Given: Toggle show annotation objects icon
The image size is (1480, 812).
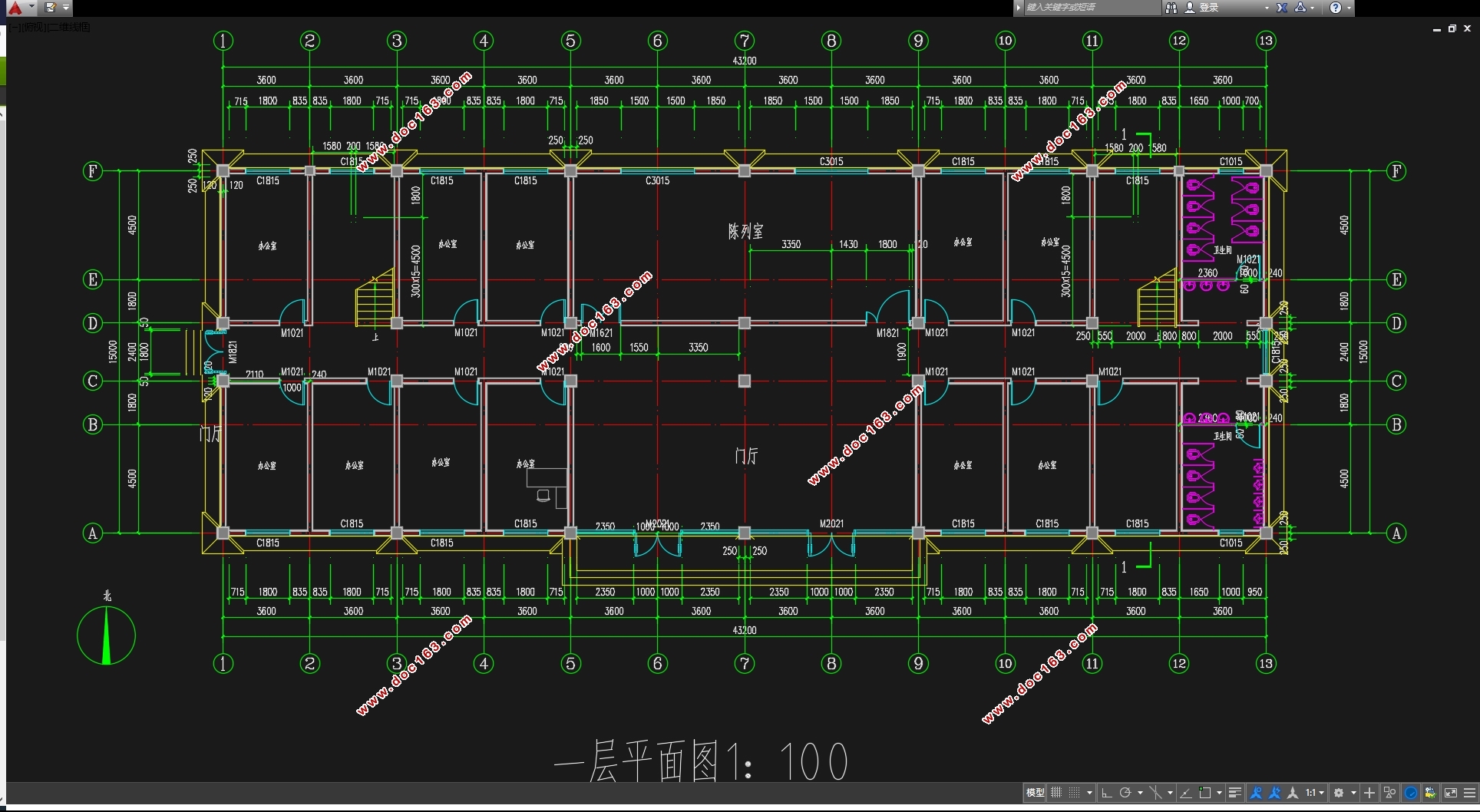Looking at the screenshot, I should tap(1256, 793).
